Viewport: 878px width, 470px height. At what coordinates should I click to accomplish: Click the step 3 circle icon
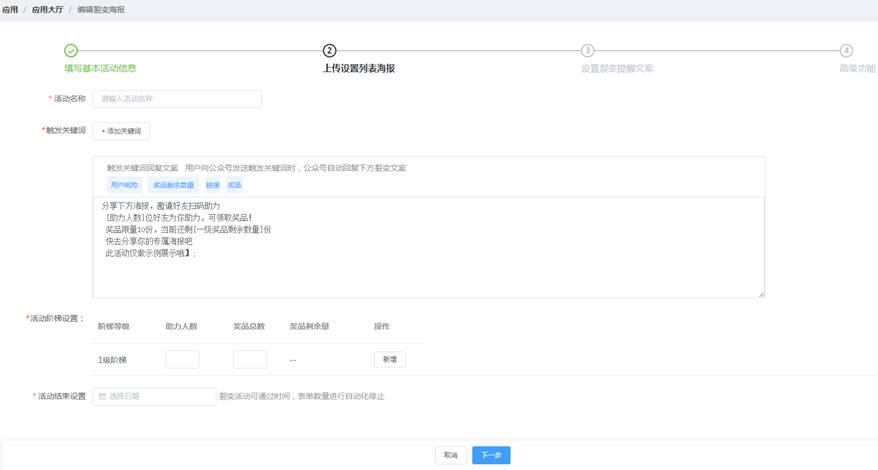point(587,50)
